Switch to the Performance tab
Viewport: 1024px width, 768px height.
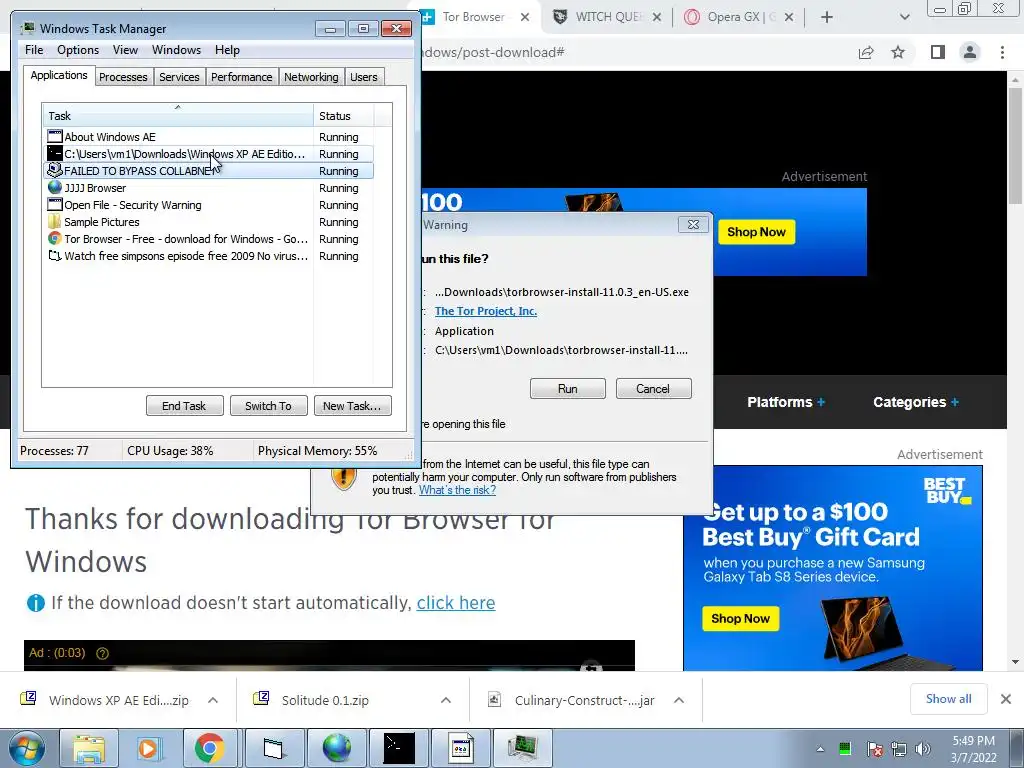242,77
